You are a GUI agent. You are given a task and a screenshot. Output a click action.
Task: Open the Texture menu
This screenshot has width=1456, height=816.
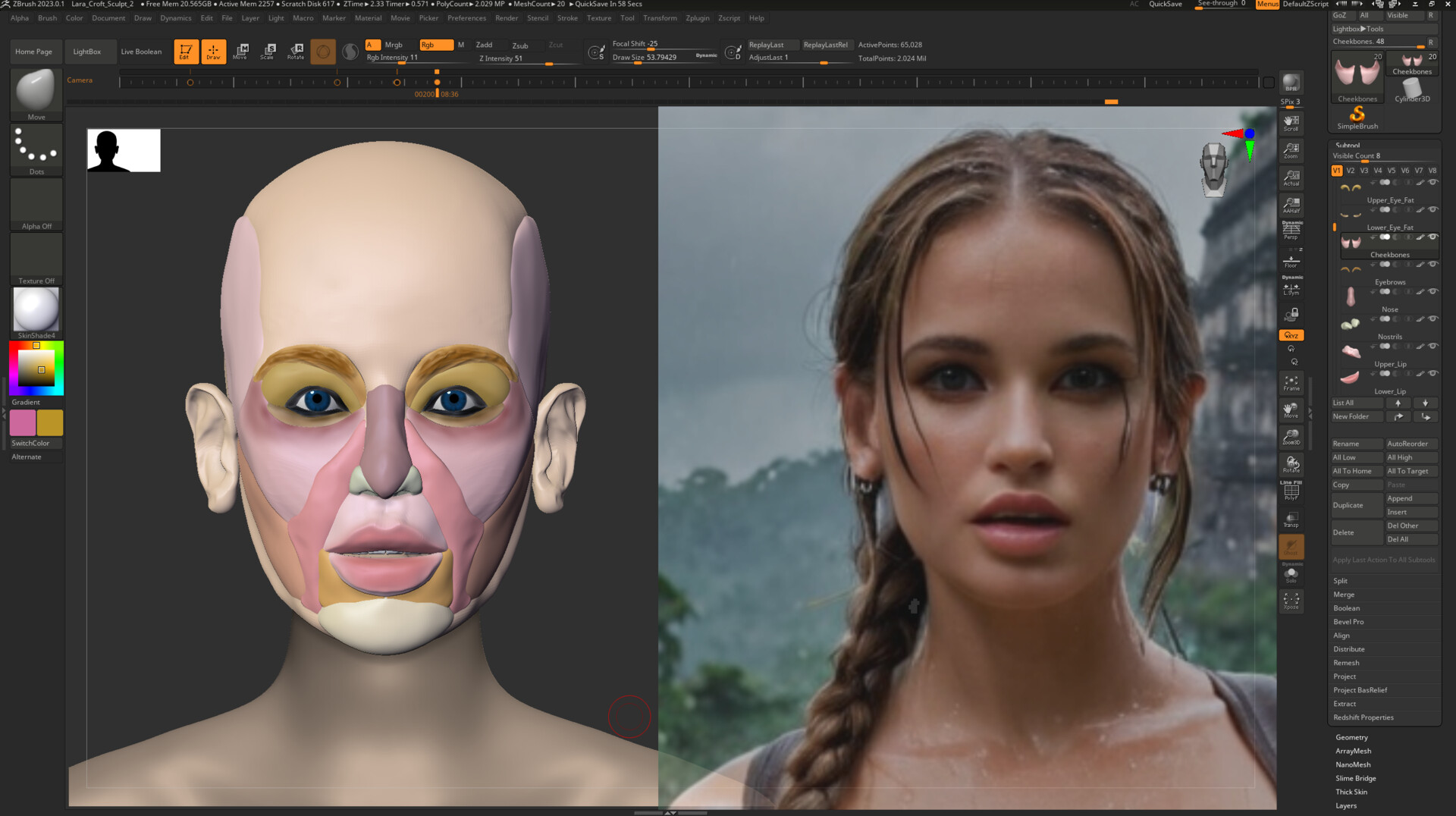tap(598, 18)
